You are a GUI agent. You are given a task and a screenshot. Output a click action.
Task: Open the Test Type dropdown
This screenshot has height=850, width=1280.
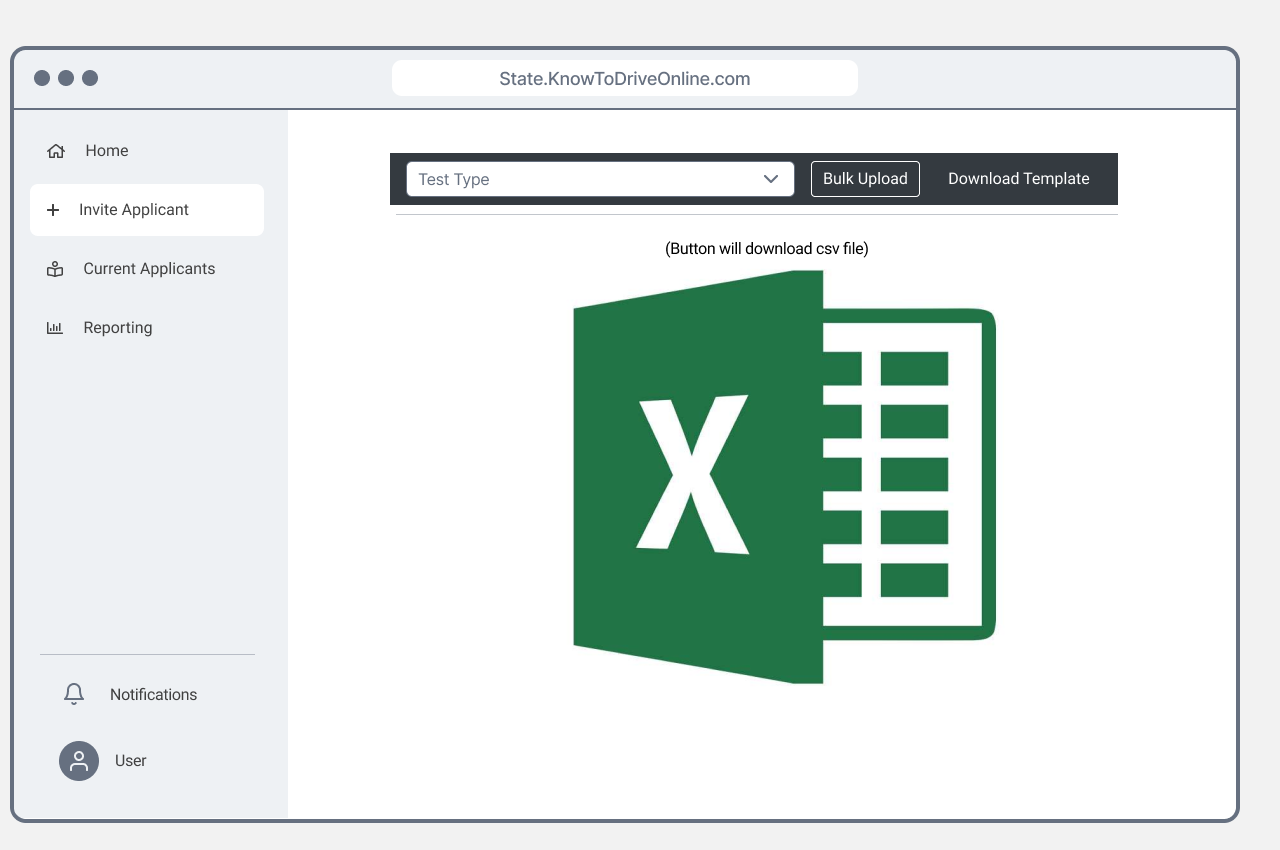click(600, 179)
